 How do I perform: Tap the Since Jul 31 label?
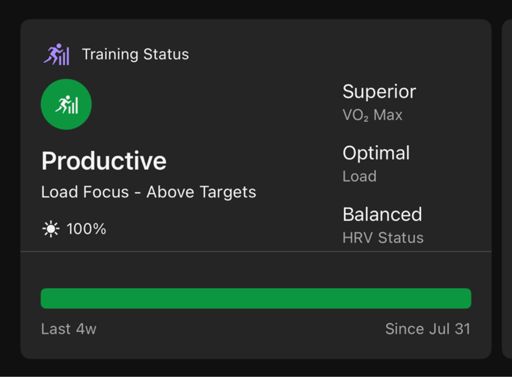[428, 329]
